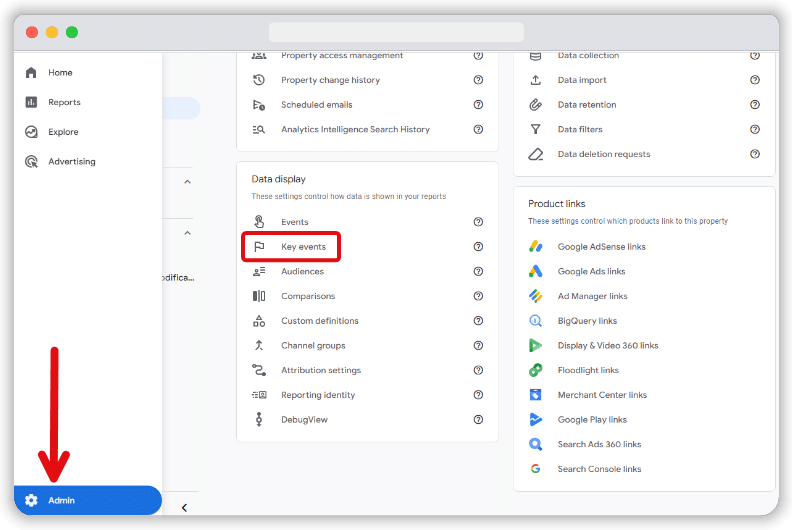Screen dimensions: 792x530
Task: Open the Key events setting
Action: pyautogui.click(x=304, y=247)
